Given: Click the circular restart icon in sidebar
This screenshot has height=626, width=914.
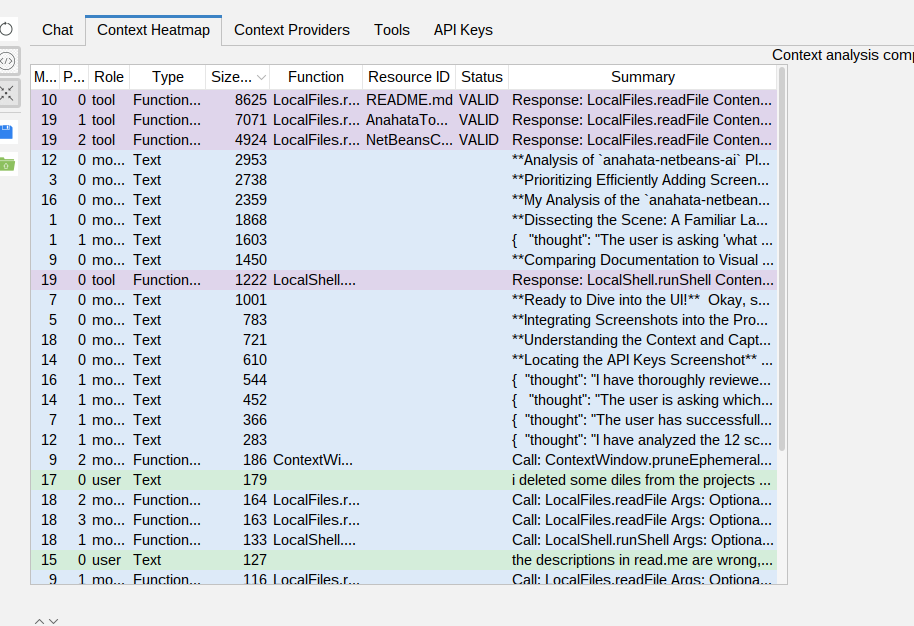Looking at the screenshot, I should click(6, 28).
